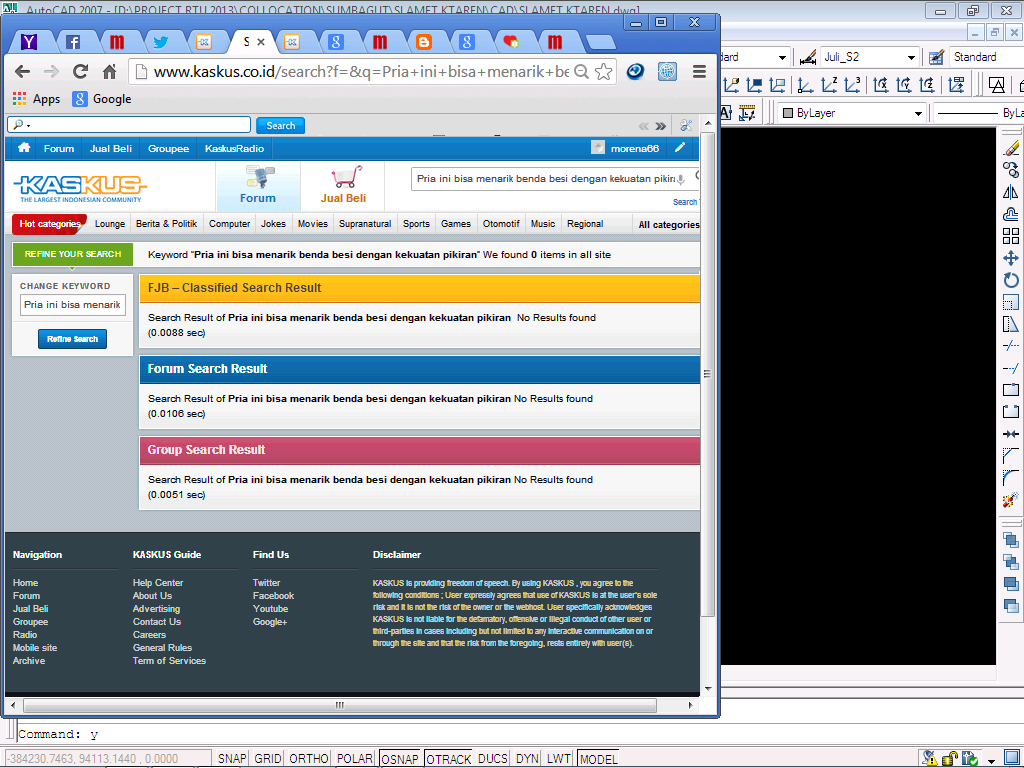The image size is (1024, 768).
Task: Select the Array tool in AutoCAD
Action: point(1011,236)
